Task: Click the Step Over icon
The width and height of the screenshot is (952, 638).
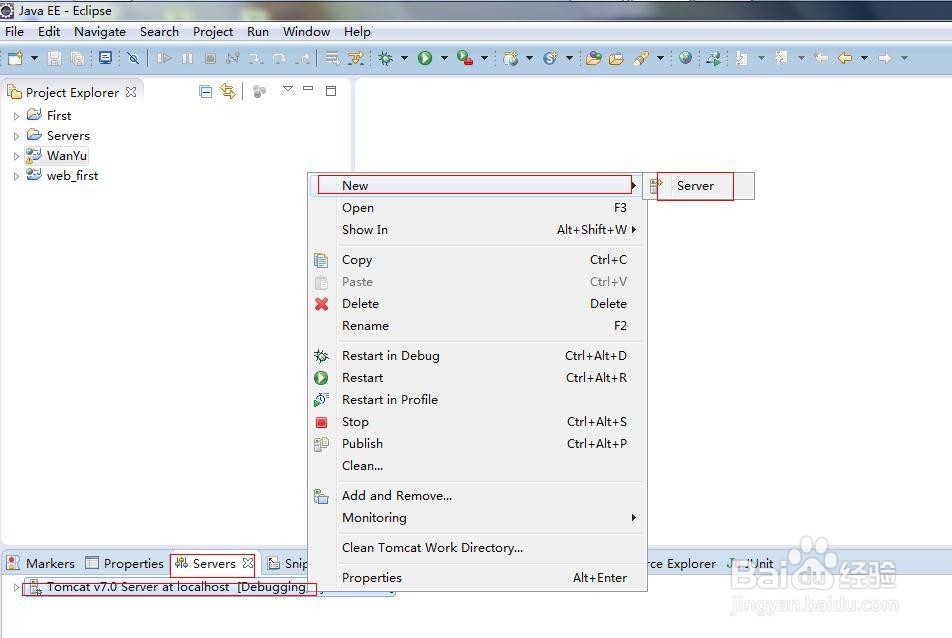Action: pyautogui.click(x=279, y=58)
